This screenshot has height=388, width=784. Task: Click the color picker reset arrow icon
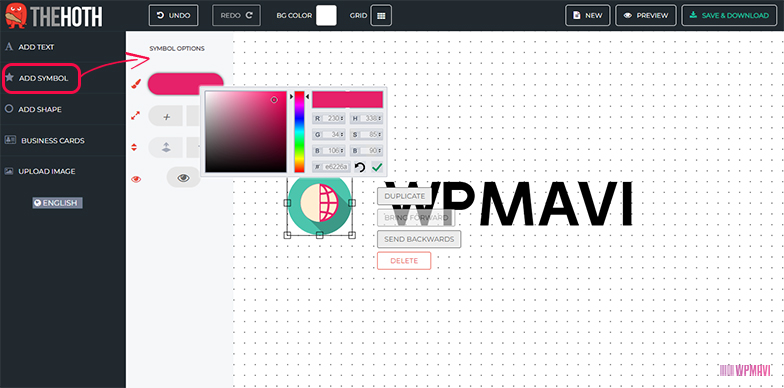360,167
